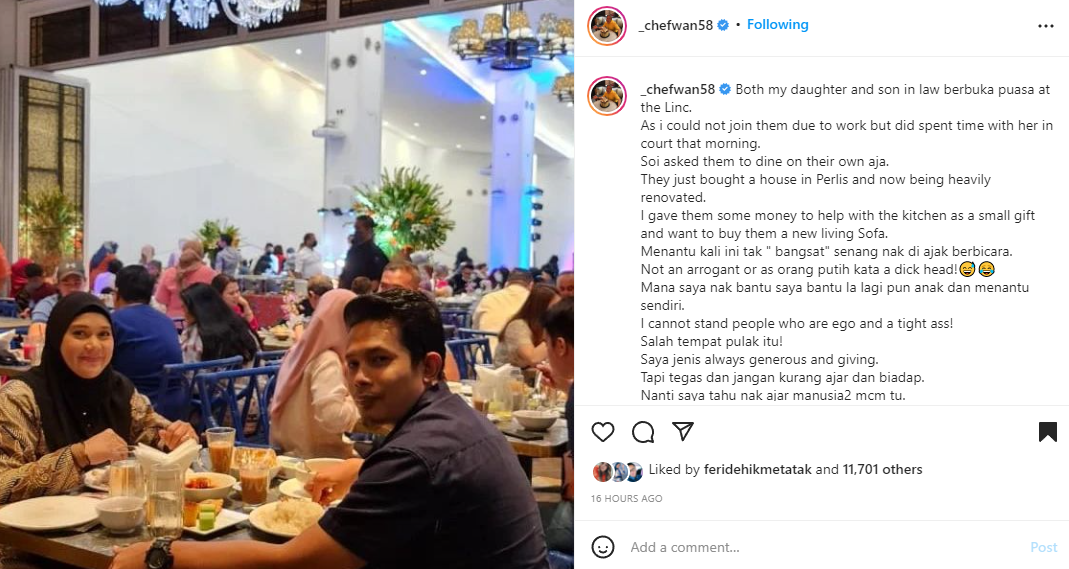The width and height of the screenshot is (1069, 569).
Task: Click the verified badge in header
Action: point(723,25)
